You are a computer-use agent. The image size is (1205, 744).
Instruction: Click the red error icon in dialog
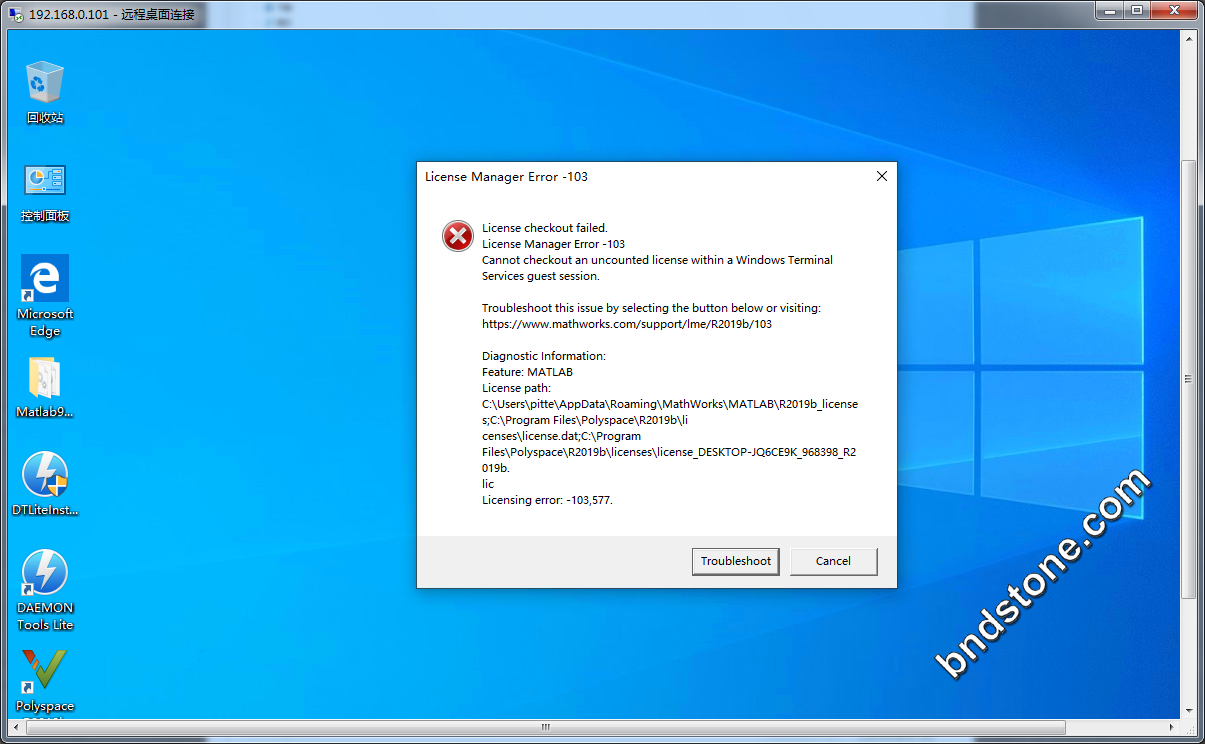click(458, 237)
